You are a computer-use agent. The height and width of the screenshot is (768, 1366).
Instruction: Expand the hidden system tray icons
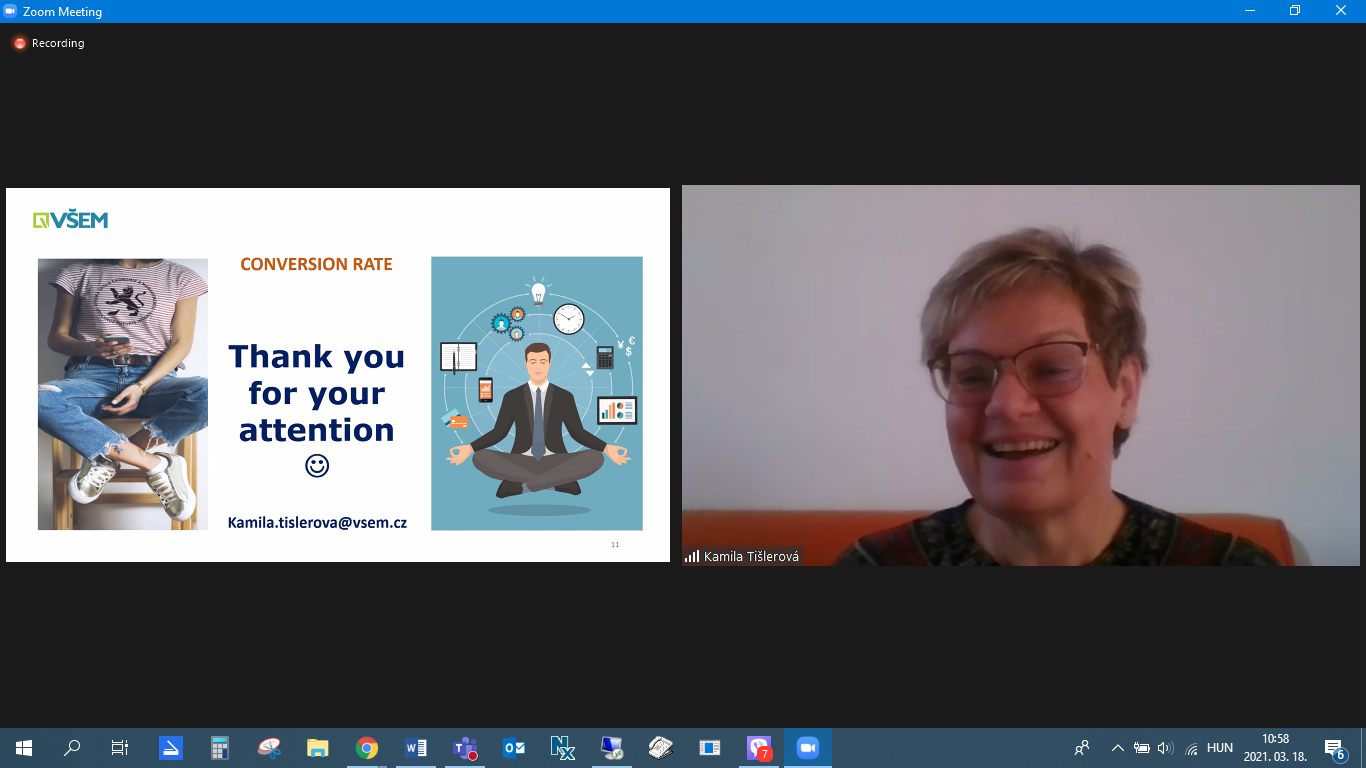pos(1117,748)
